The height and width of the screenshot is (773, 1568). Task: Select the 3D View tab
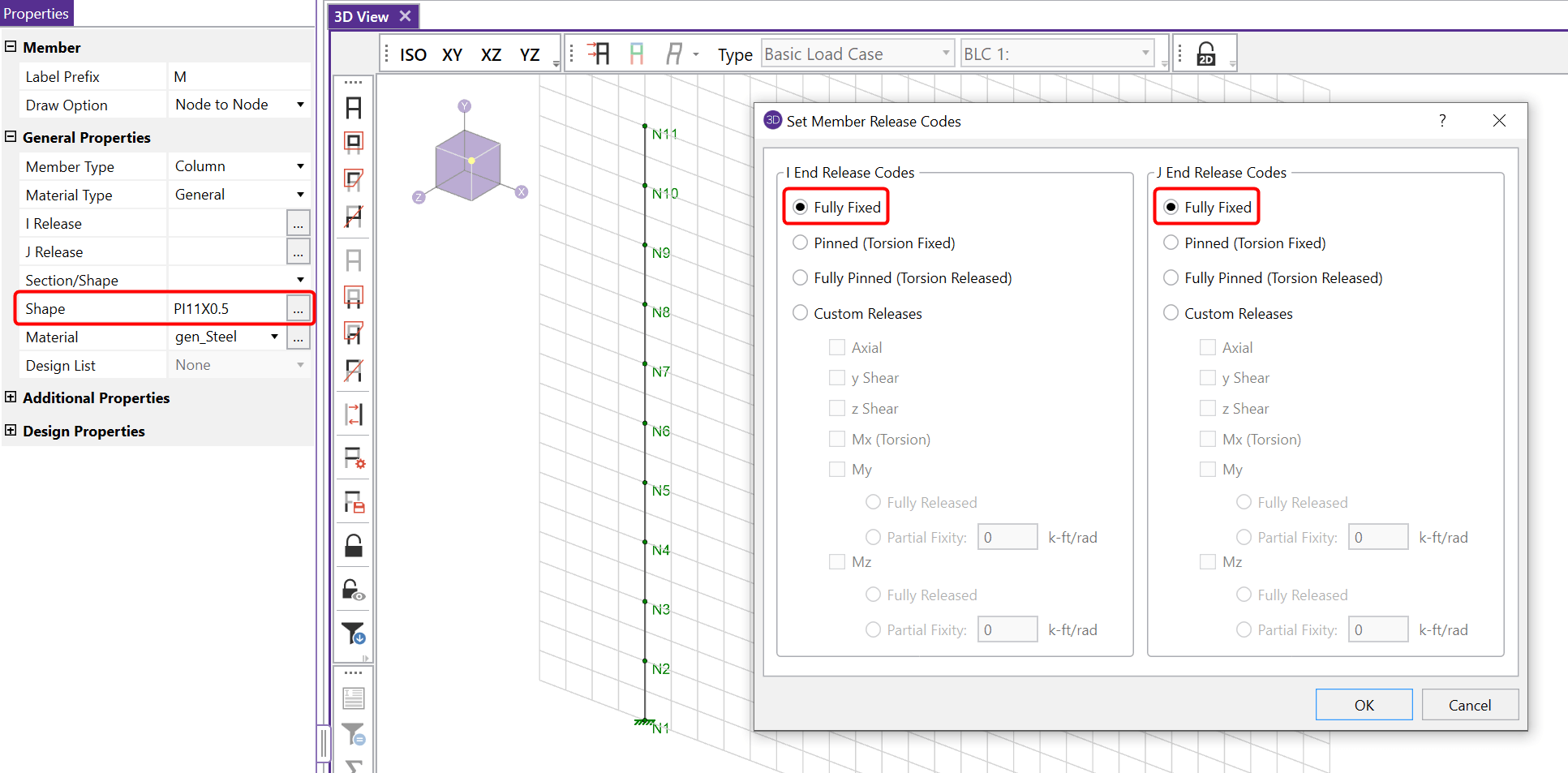click(x=362, y=16)
